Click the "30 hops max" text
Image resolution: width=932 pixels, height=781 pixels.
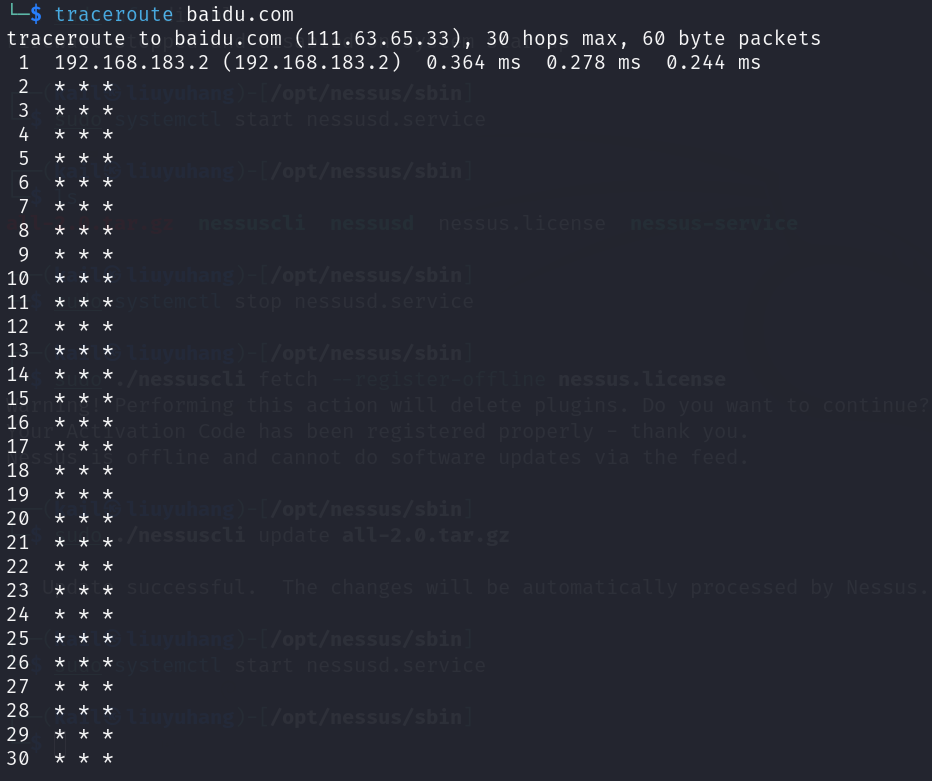coord(556,39)
